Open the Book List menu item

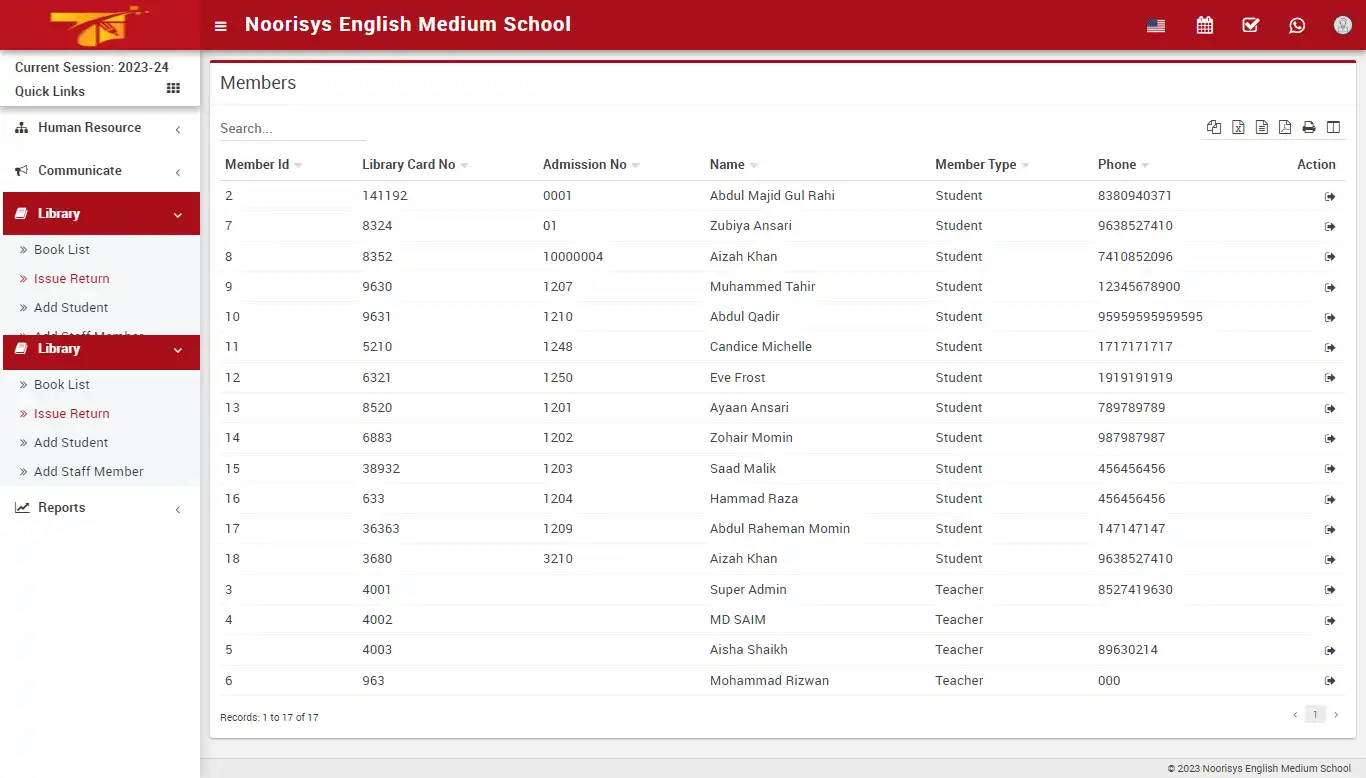tap(62, 384)
